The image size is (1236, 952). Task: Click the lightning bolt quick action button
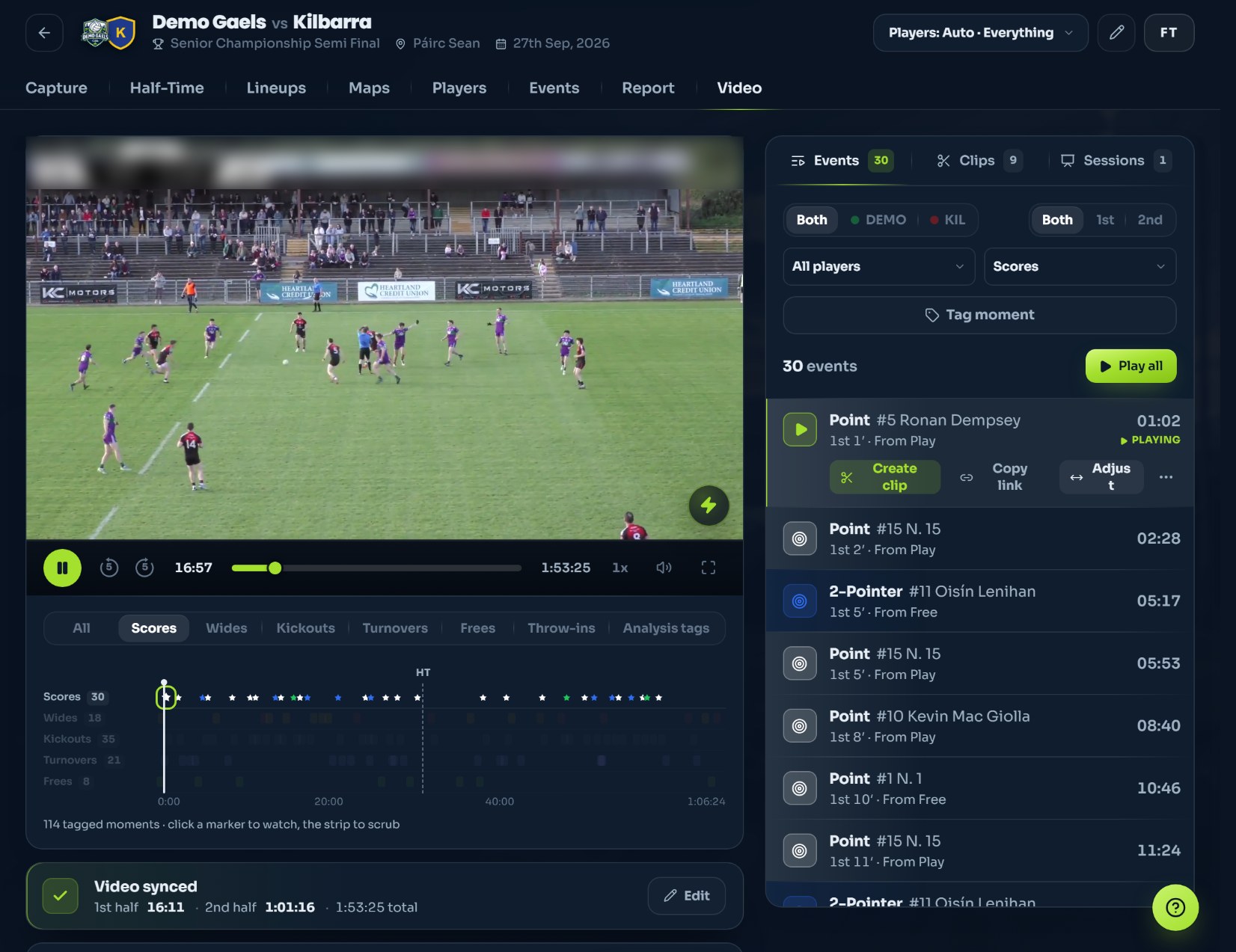coord(709,506)
